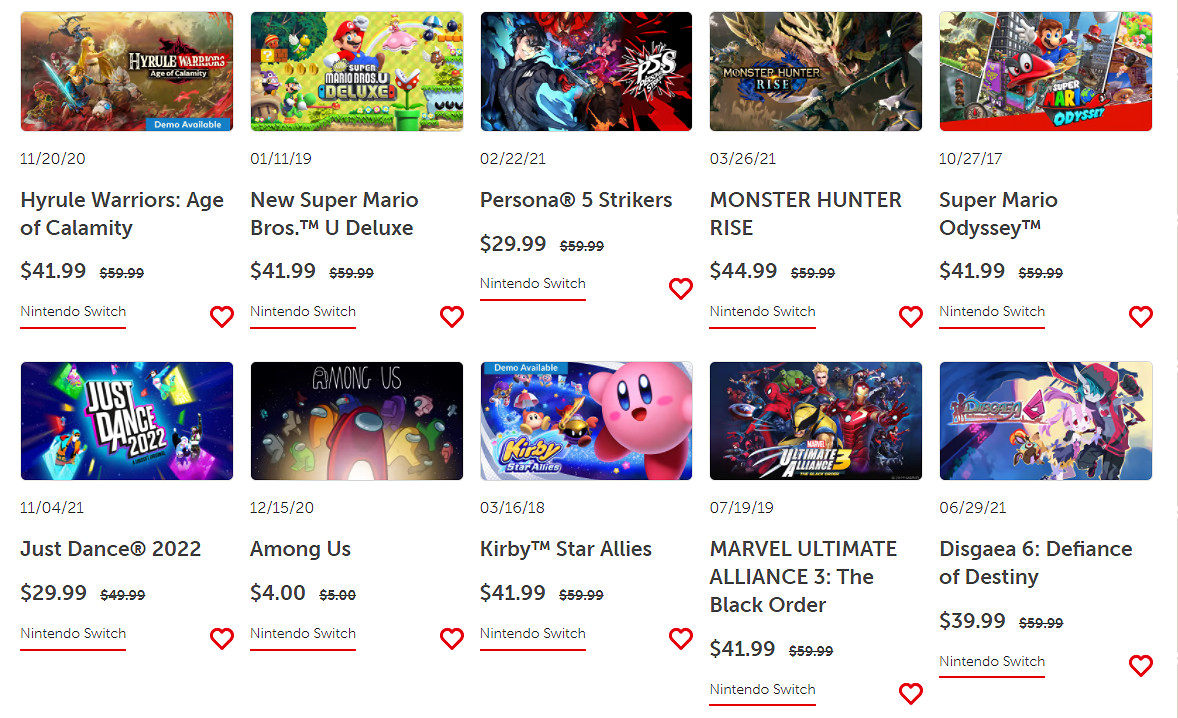
Task: Open the Persona 5 Strikers cover art
Action: 586,71
